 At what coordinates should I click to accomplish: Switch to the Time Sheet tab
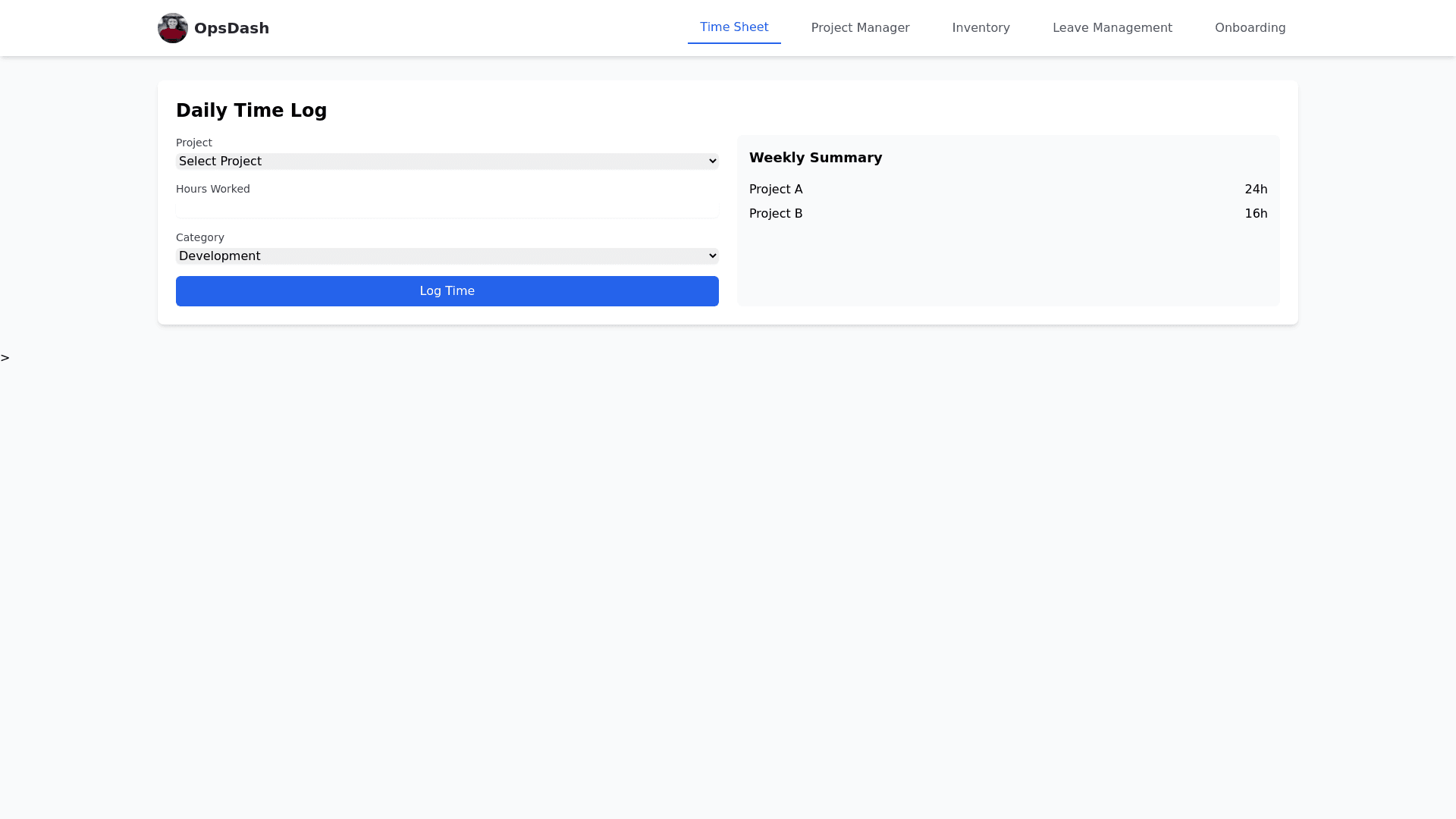(x=733, y=27)
